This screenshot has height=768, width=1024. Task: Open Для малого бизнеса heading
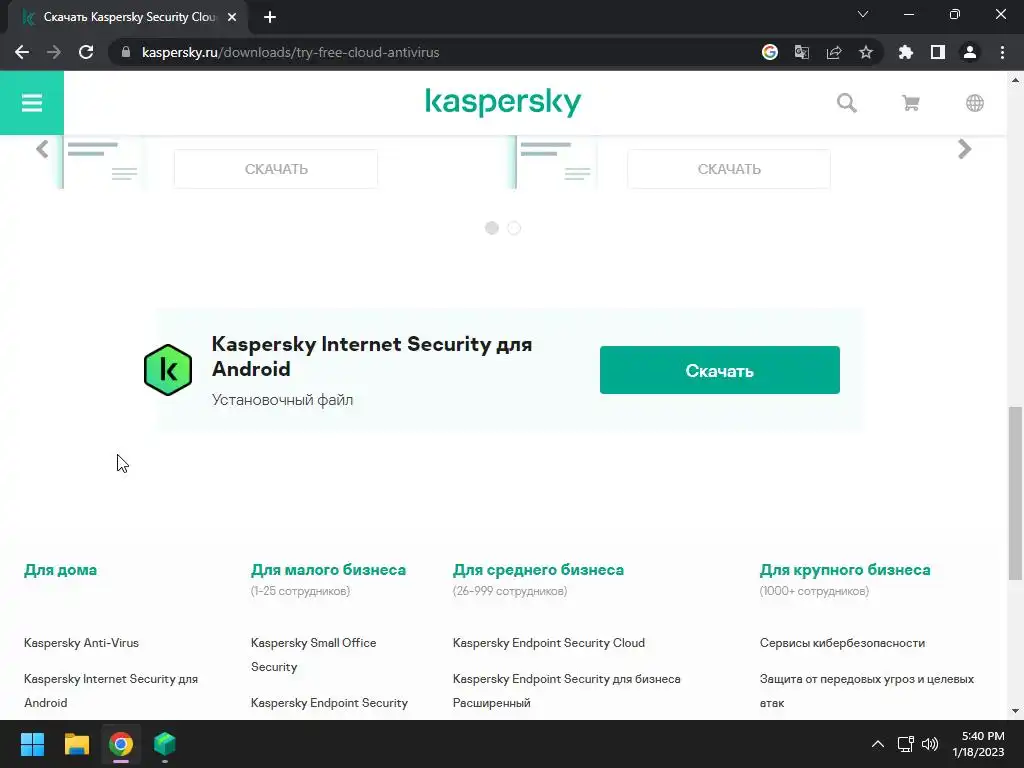click(328, 569)
